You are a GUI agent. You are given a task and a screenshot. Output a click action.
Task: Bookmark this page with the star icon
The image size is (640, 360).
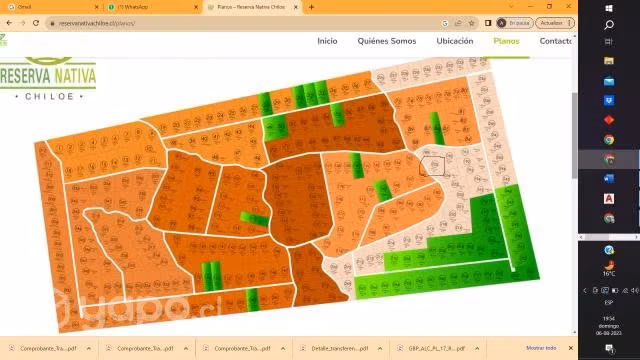472,24
